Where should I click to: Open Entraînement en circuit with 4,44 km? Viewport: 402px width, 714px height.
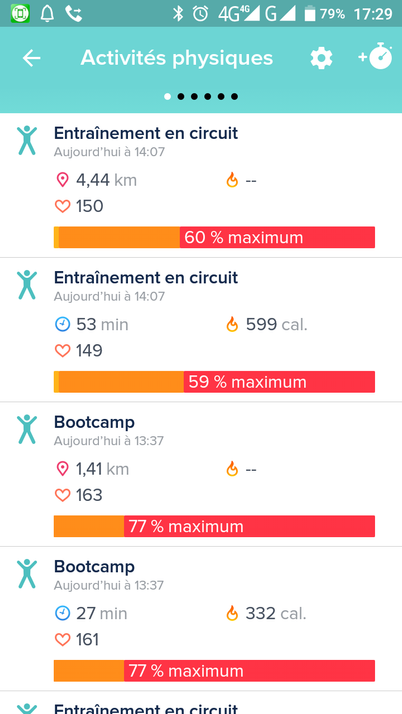click(x=201, y=185)
